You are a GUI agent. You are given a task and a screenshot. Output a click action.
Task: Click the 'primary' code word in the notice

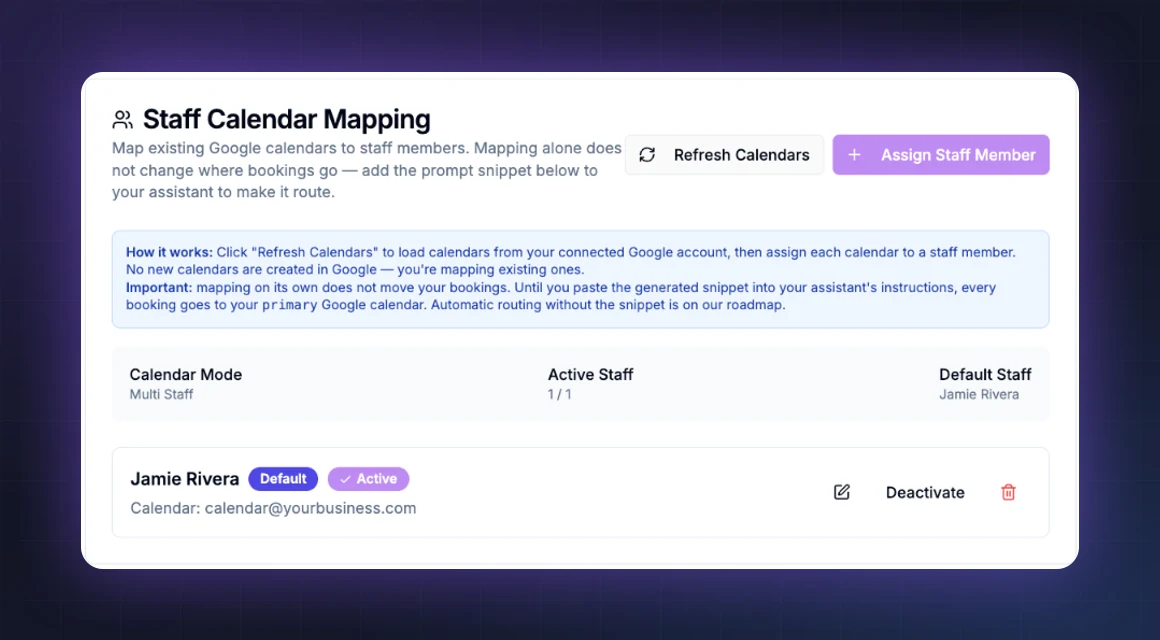click(289, 305)
